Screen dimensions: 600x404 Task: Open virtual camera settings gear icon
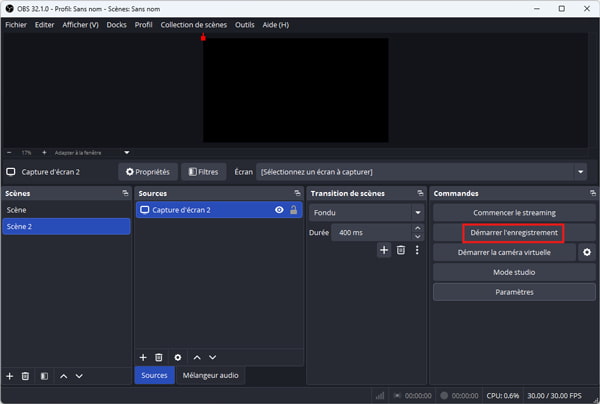587,253
